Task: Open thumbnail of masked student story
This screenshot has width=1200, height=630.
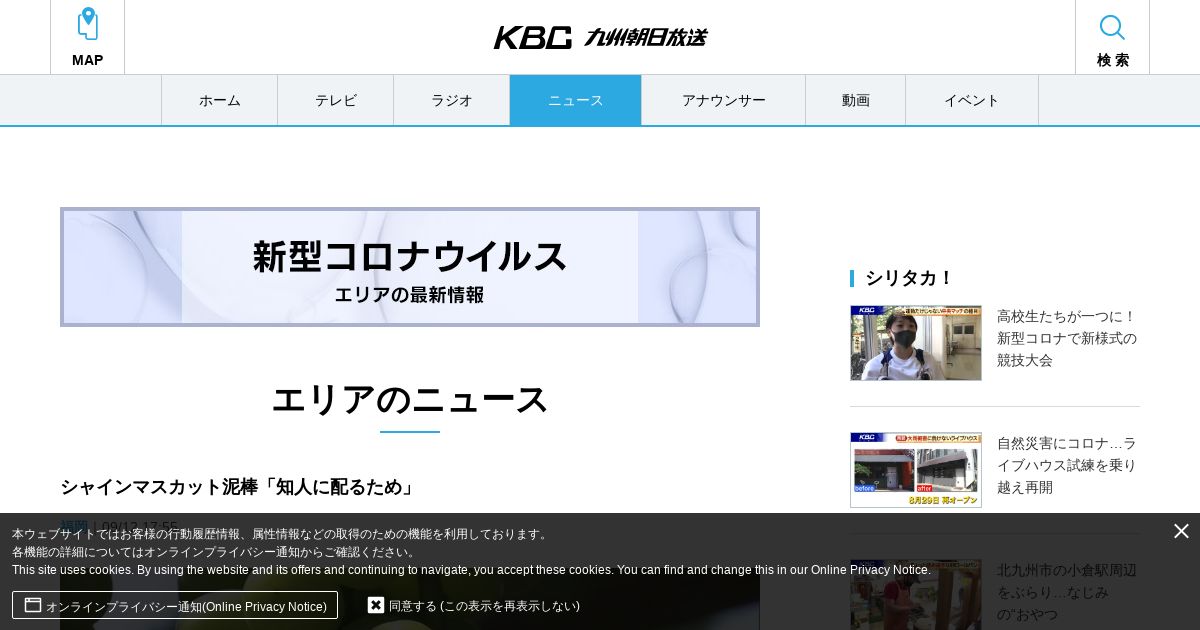Action: [x=916, y=343]
